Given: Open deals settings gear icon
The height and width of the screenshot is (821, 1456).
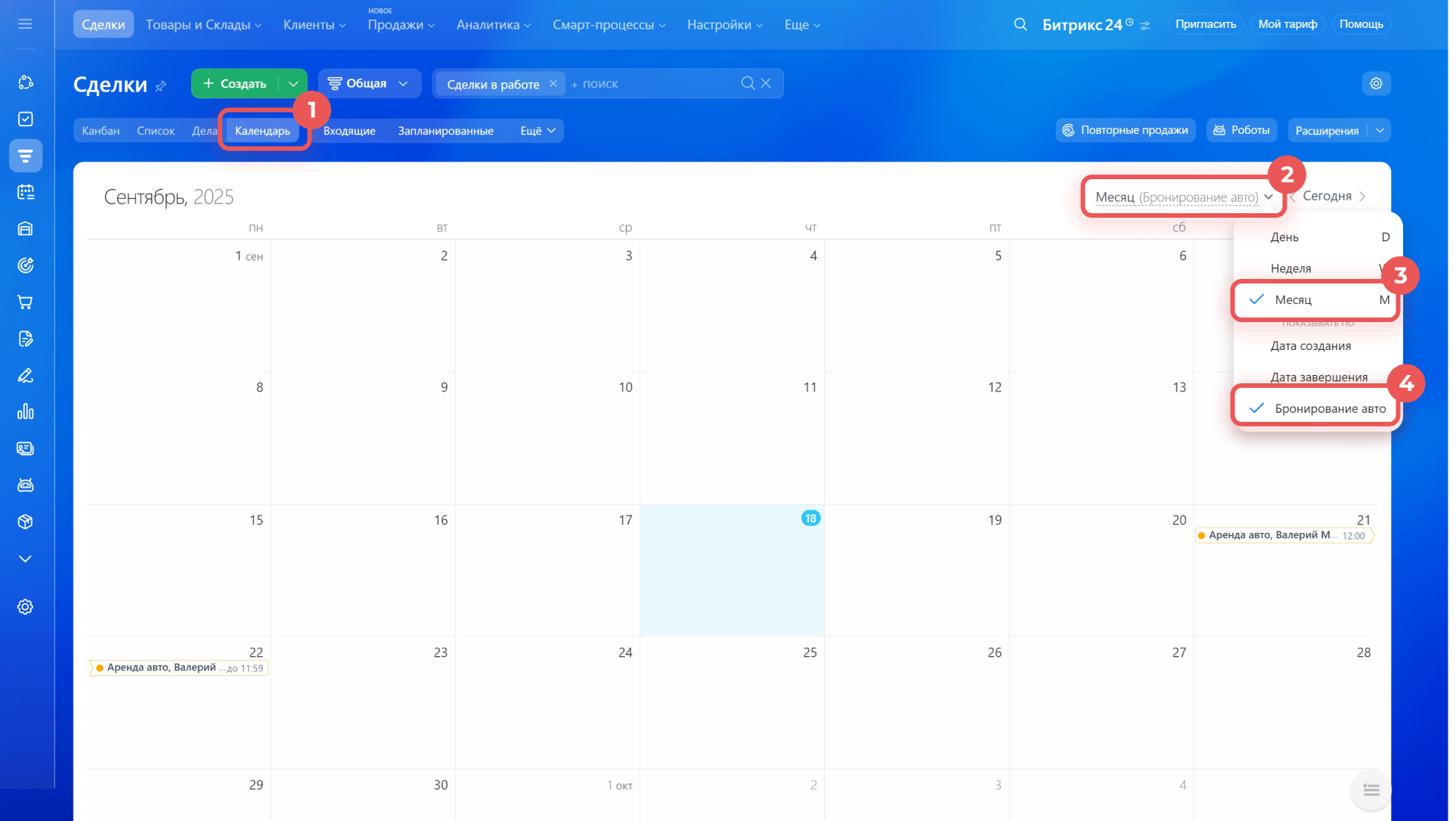Looking at the screenshot, I should click(x=1376, y=83).
